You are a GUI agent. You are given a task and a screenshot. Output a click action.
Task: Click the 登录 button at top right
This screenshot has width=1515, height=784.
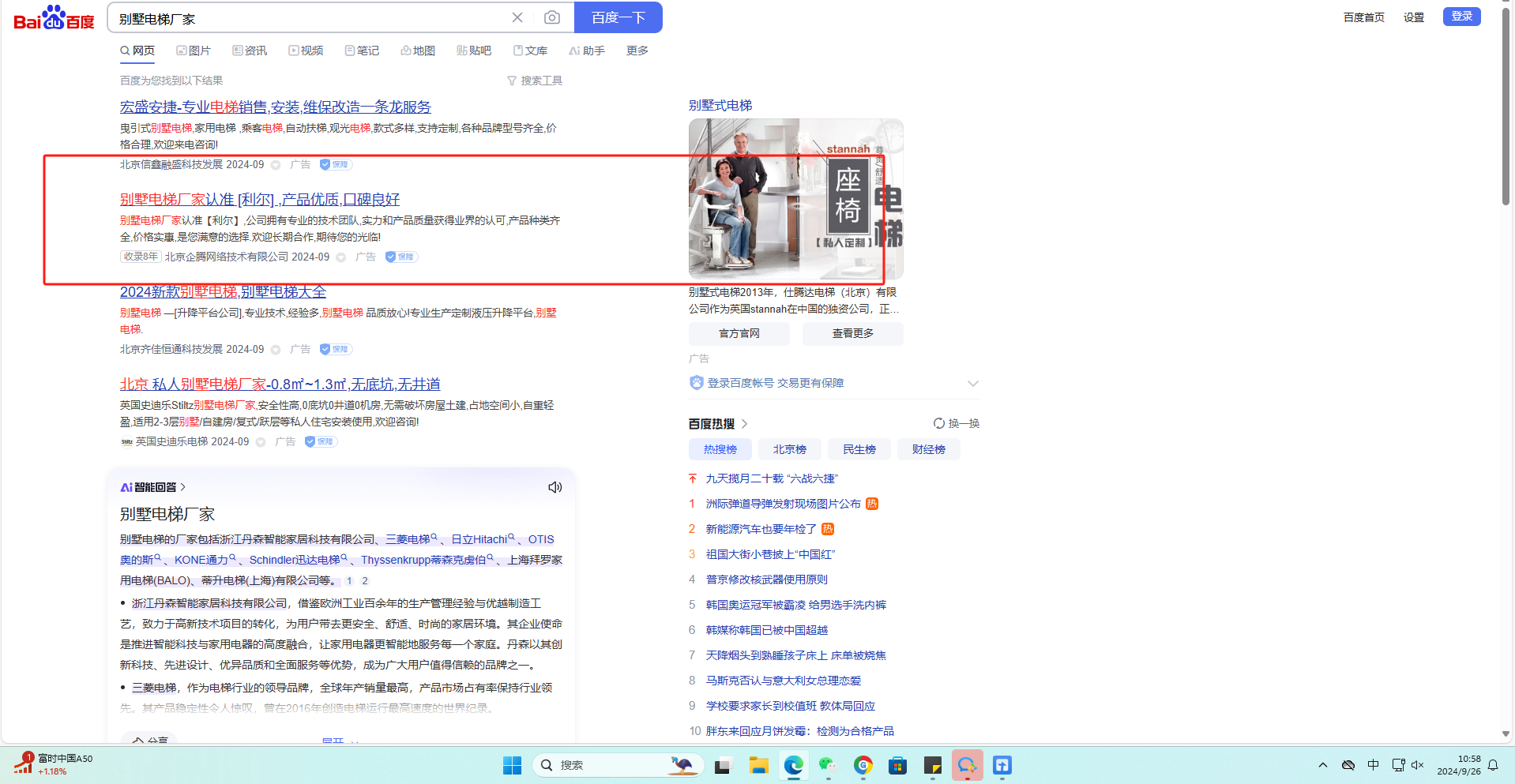pyautogui.click(x=1462, y=17)
